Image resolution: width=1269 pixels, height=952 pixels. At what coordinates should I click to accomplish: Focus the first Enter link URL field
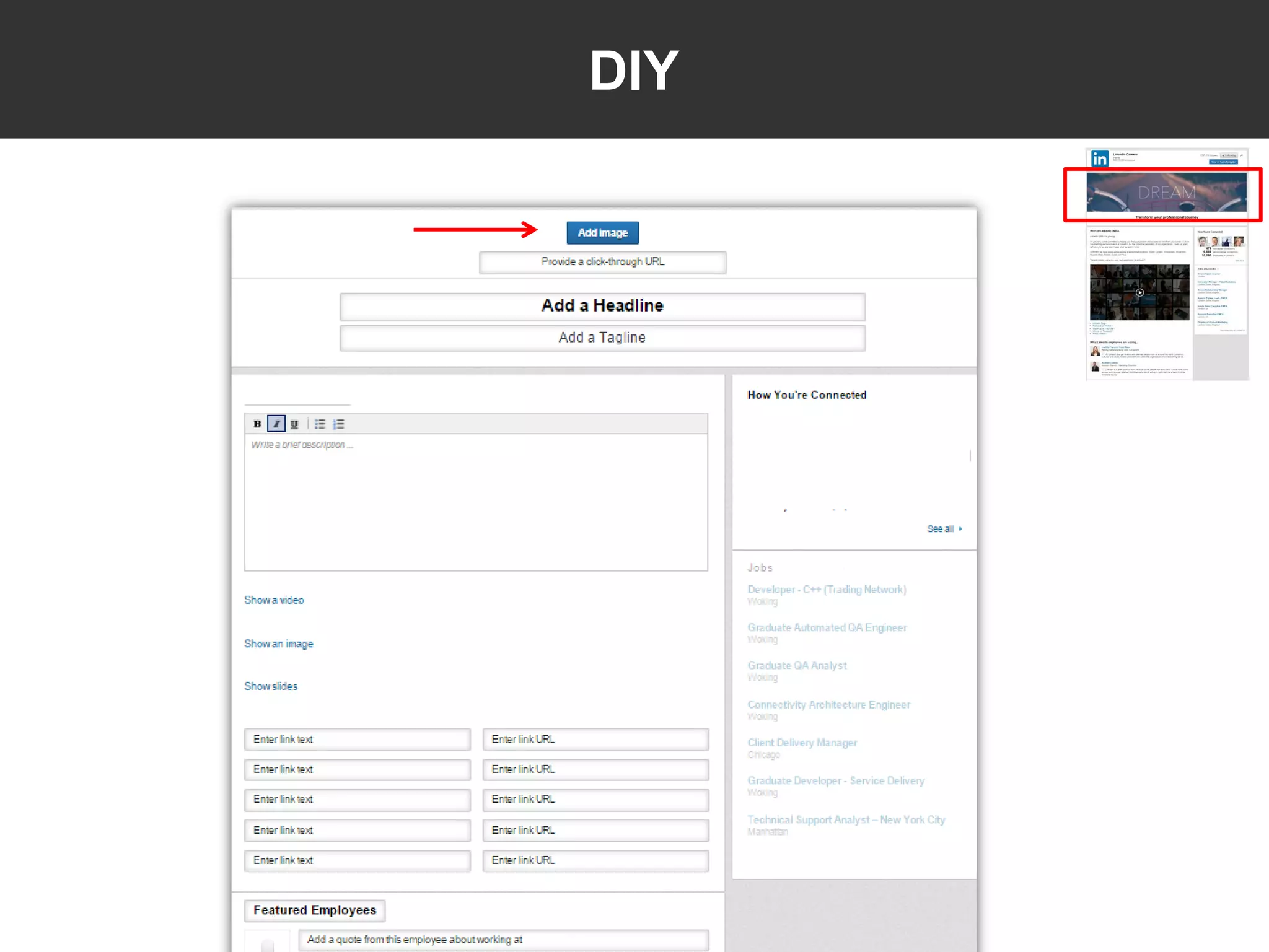pyautogui.click(x=595, y=740)
